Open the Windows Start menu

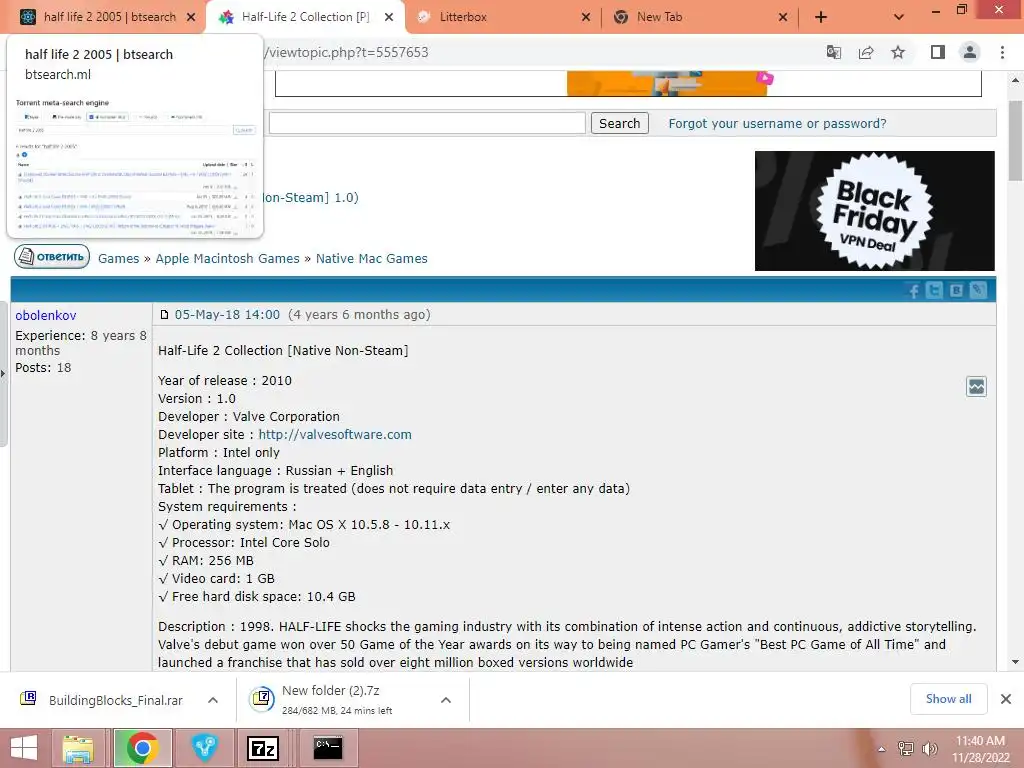click(x=24, y=748)
